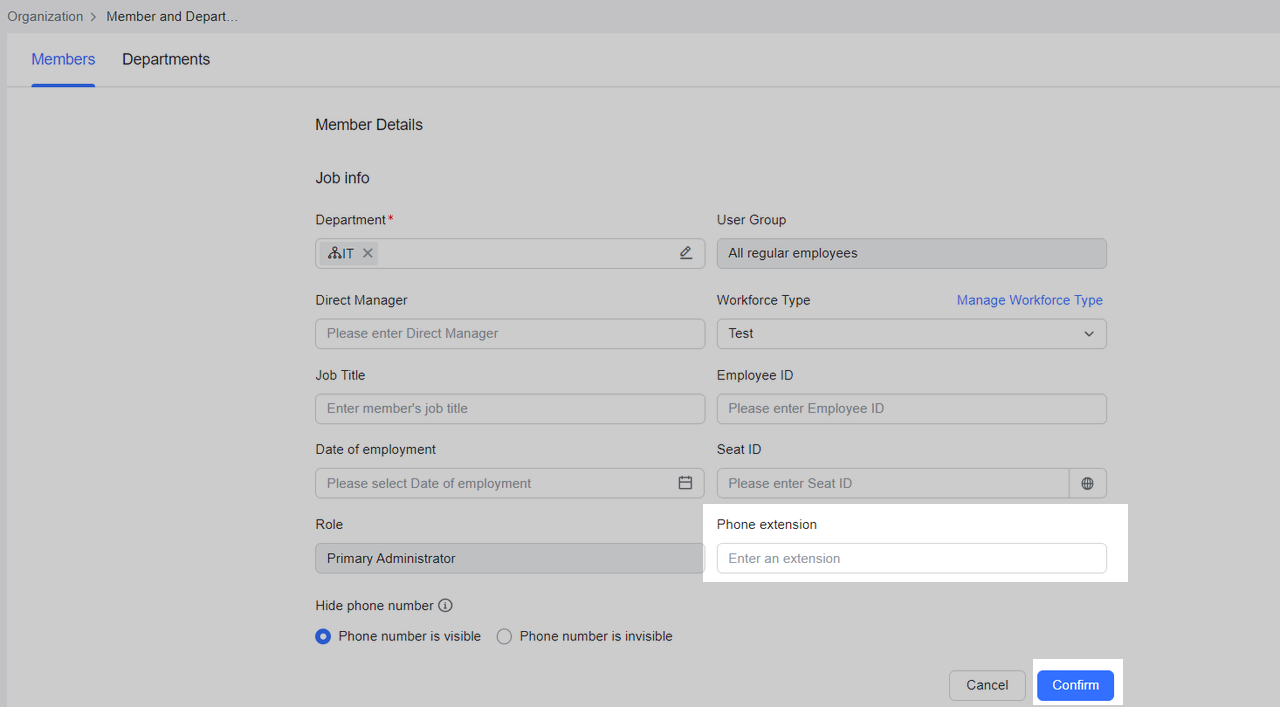This screenshot has height=707, width=1280.
Task: Switch to the Departments tab
Action: pyautogui.click(x=166, y=60)
